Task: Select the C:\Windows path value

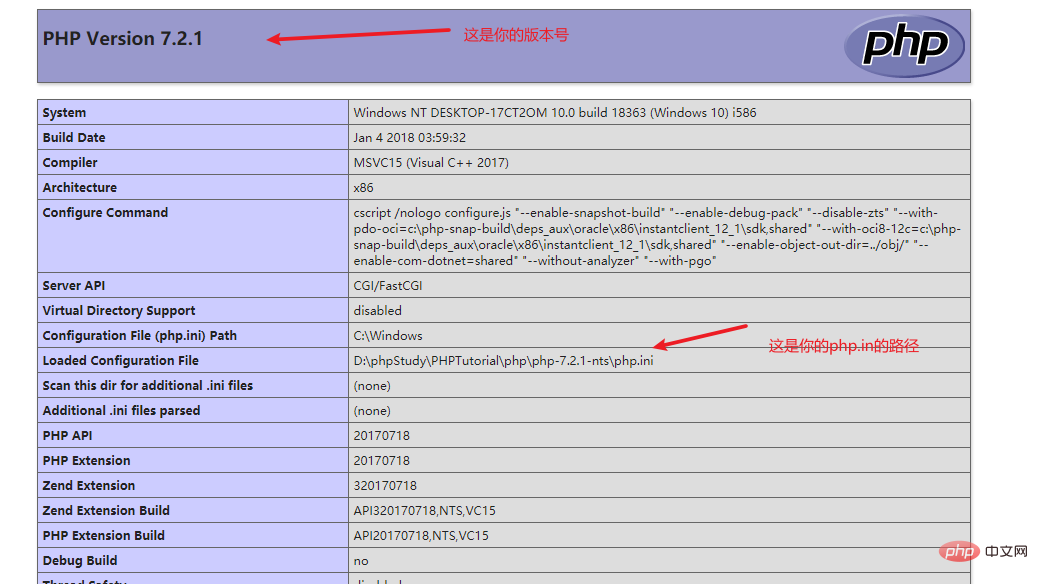Action: (x=388, y=336)
